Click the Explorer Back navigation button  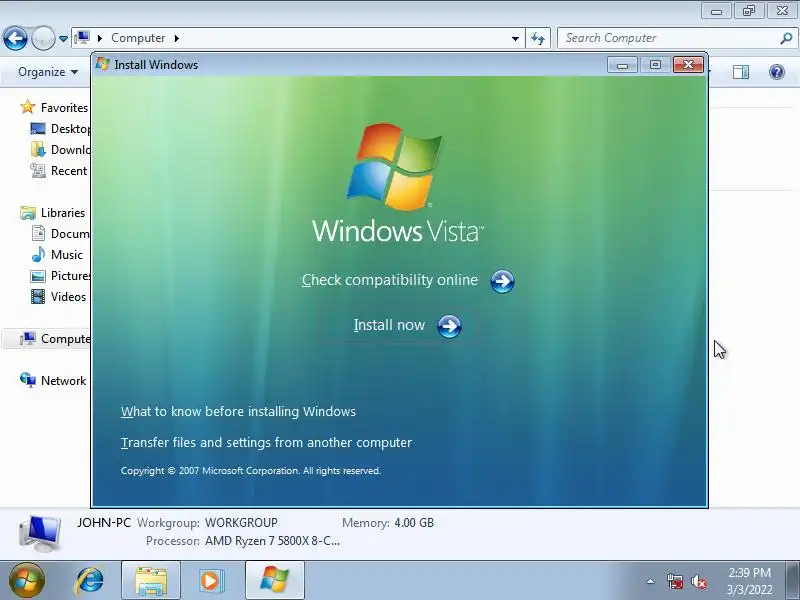[15, 38]
